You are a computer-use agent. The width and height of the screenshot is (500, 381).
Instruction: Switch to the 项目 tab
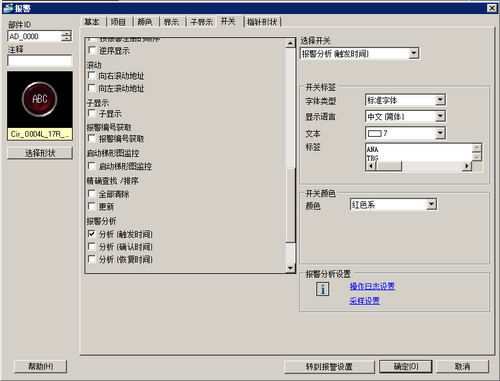[118, 22]
